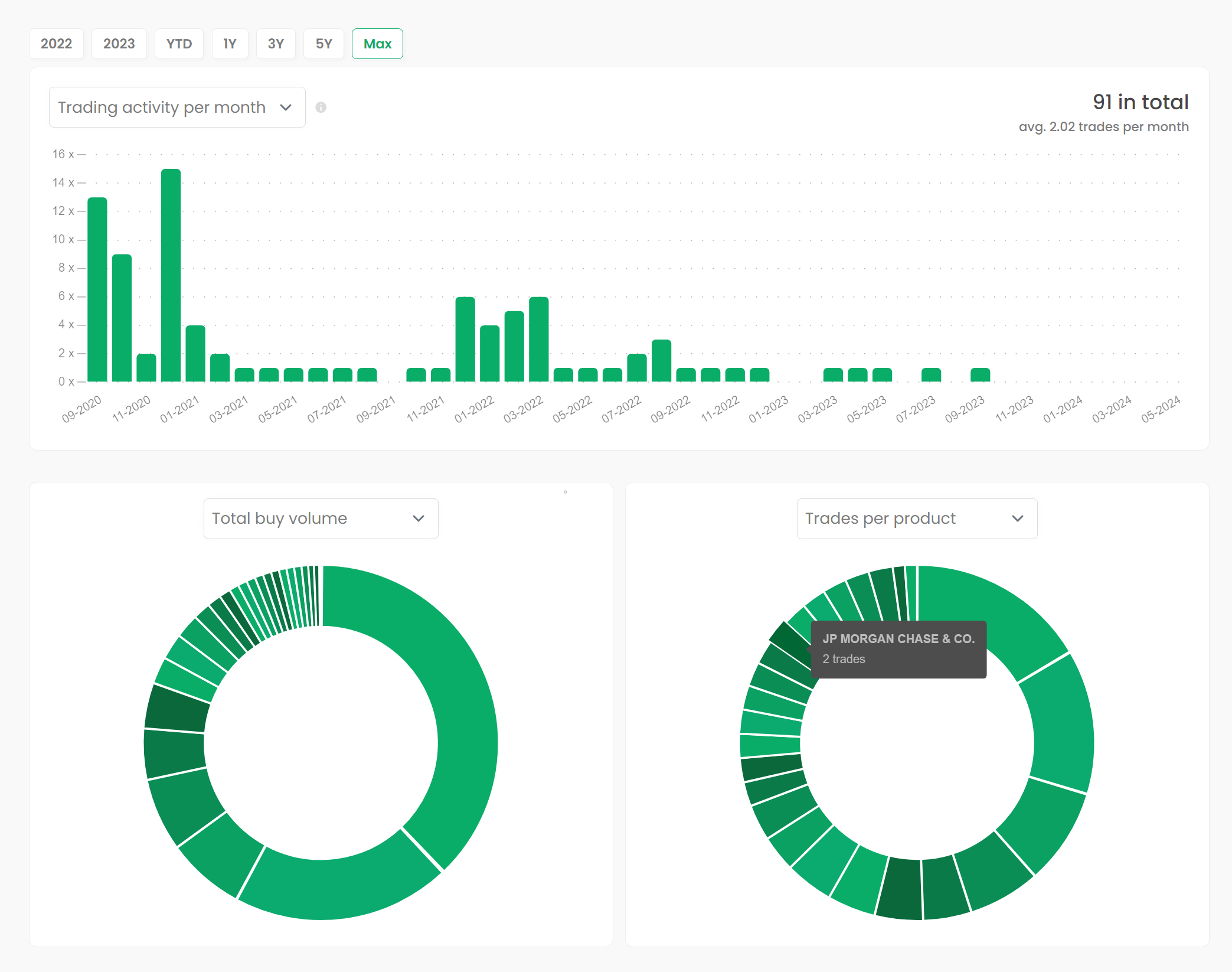Switch to the '1Y' time range
The height and width of the screenshot is (972, 1232).
[230, 43]
